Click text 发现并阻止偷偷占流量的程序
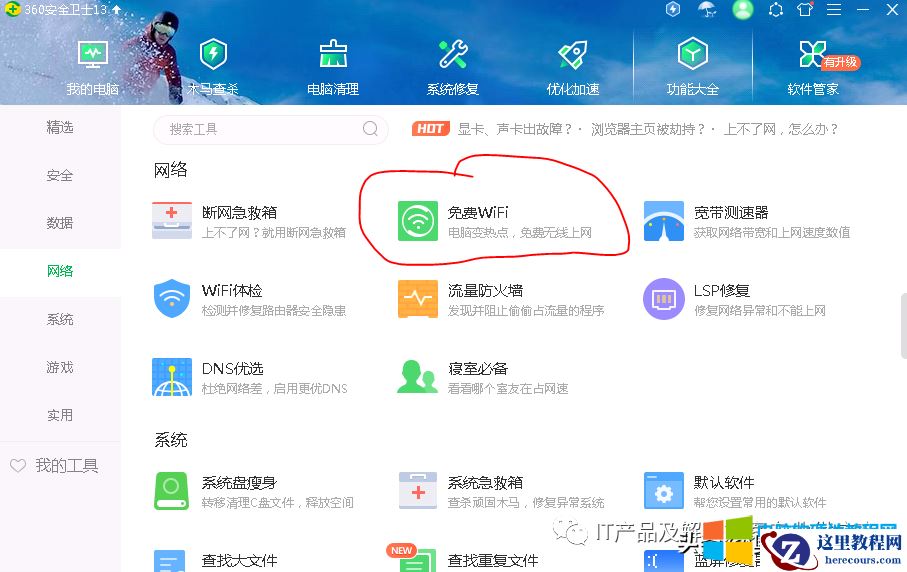This screenshot has height=572, width=907. click(526, 311)
